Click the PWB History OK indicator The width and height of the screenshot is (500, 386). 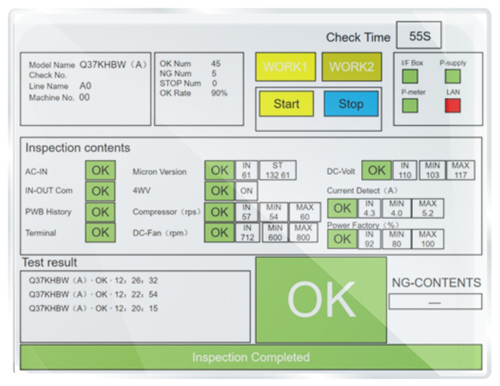pyautogui.click(x=100, y=212)
